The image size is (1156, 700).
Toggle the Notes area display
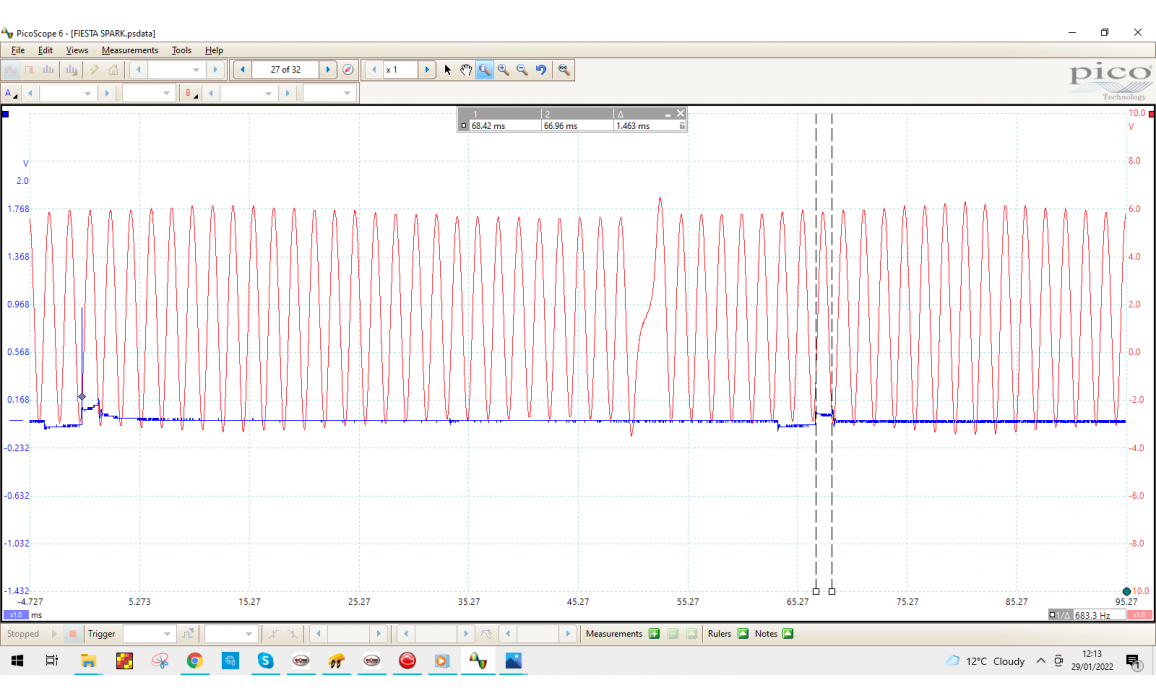[x=787, y=634]
